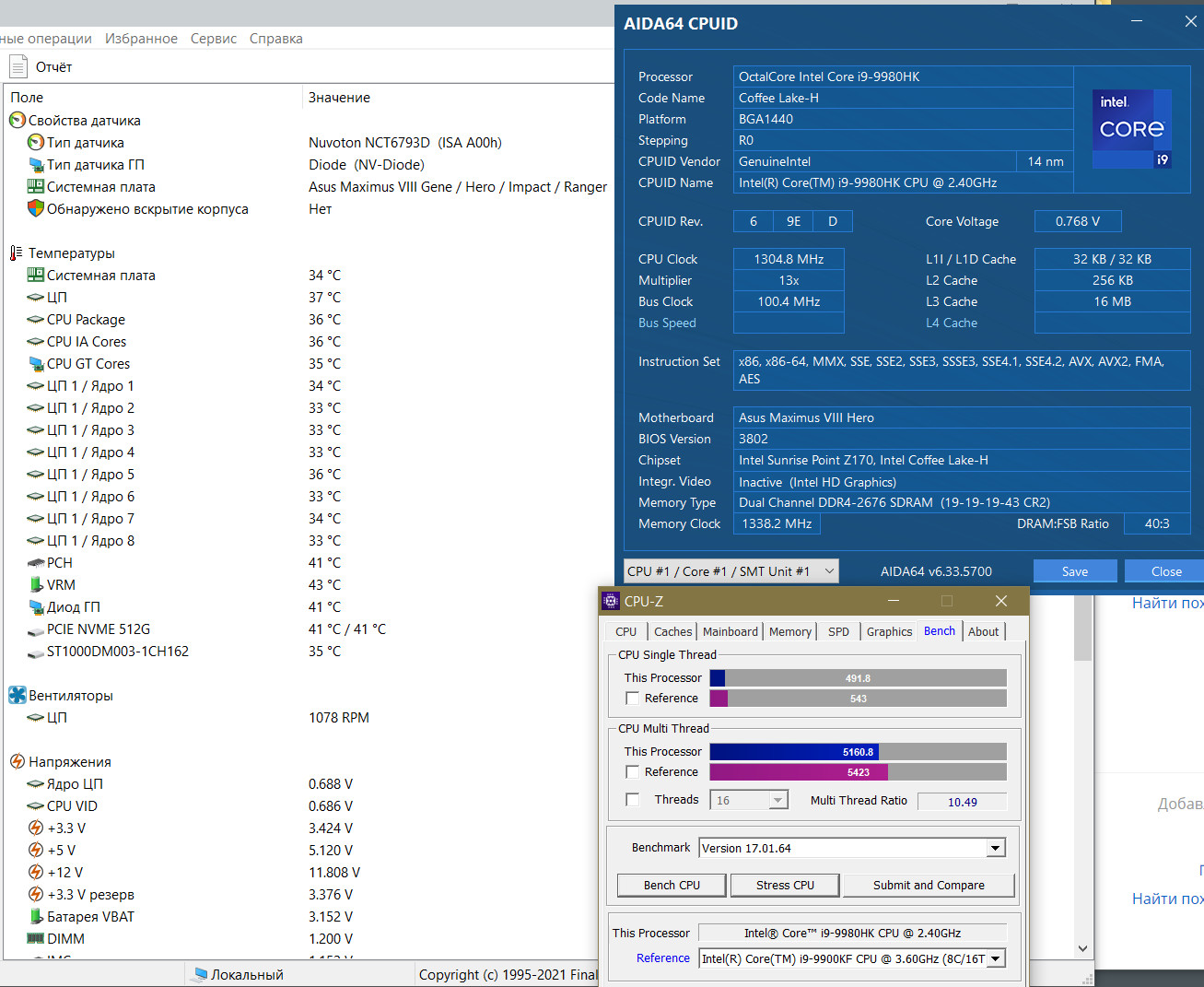1204x987 pixels.
Task: Click the CPU-Z app icon in title bar
Action: click(611, 601)
